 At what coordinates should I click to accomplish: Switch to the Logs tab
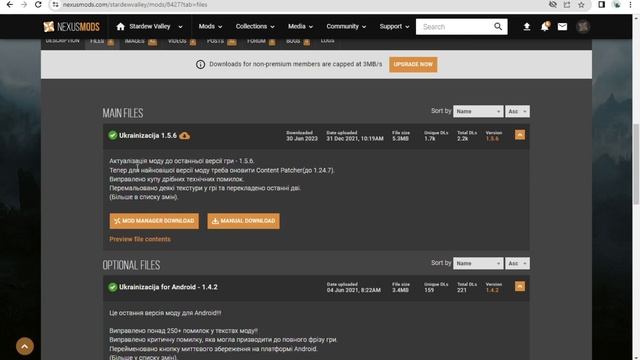[328, 41]
